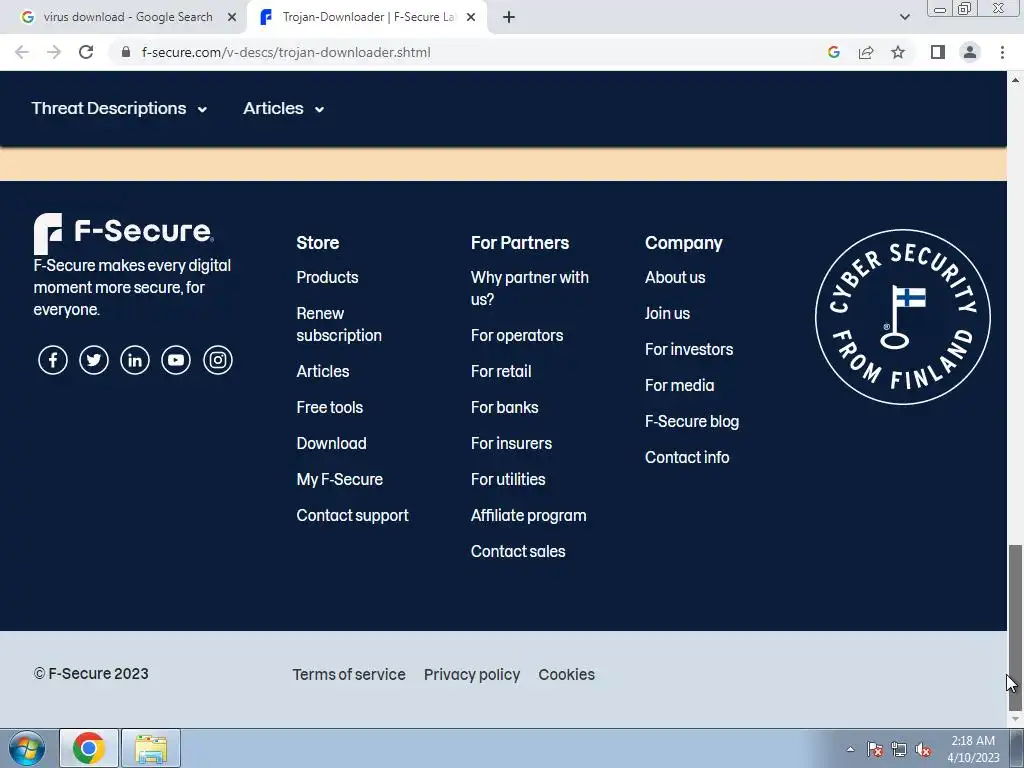Open Why partner with us link
The height and width of the screenshot is (768, 1024).
(530, 288)
